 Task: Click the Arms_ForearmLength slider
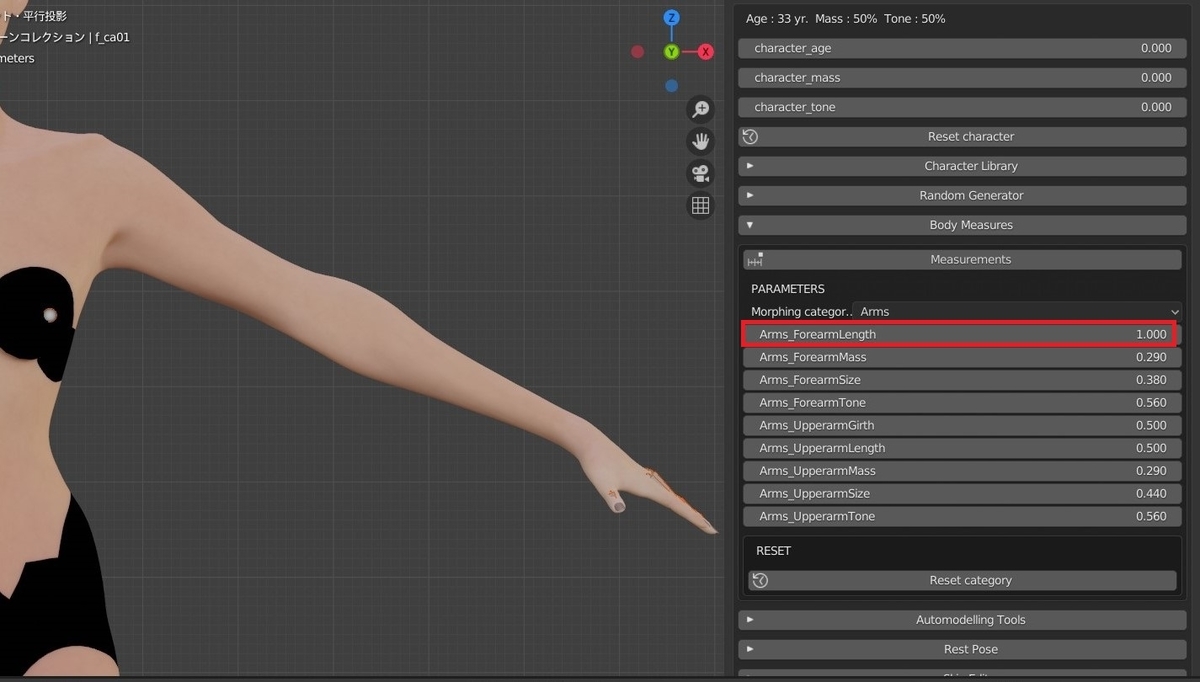click(x=961, y=334)
